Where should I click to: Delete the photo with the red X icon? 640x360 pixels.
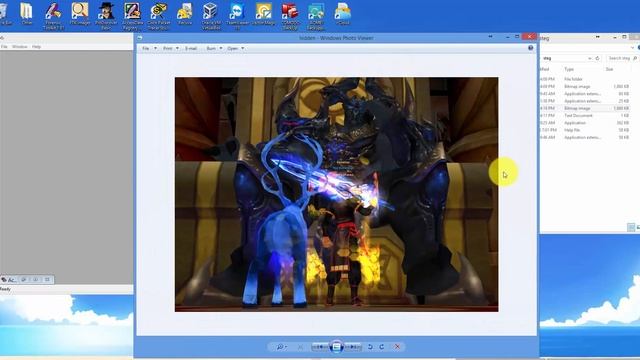(397, 347)
